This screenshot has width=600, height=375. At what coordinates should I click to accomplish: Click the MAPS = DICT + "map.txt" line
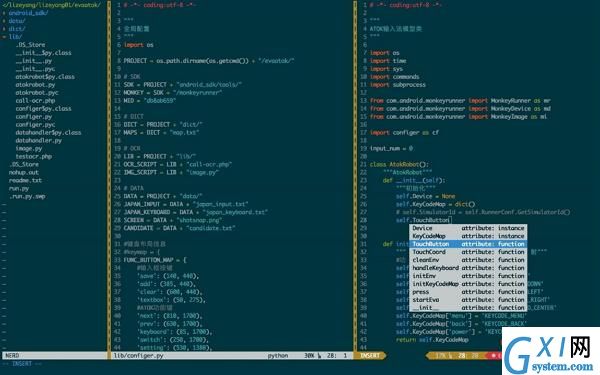pos(161,133)
